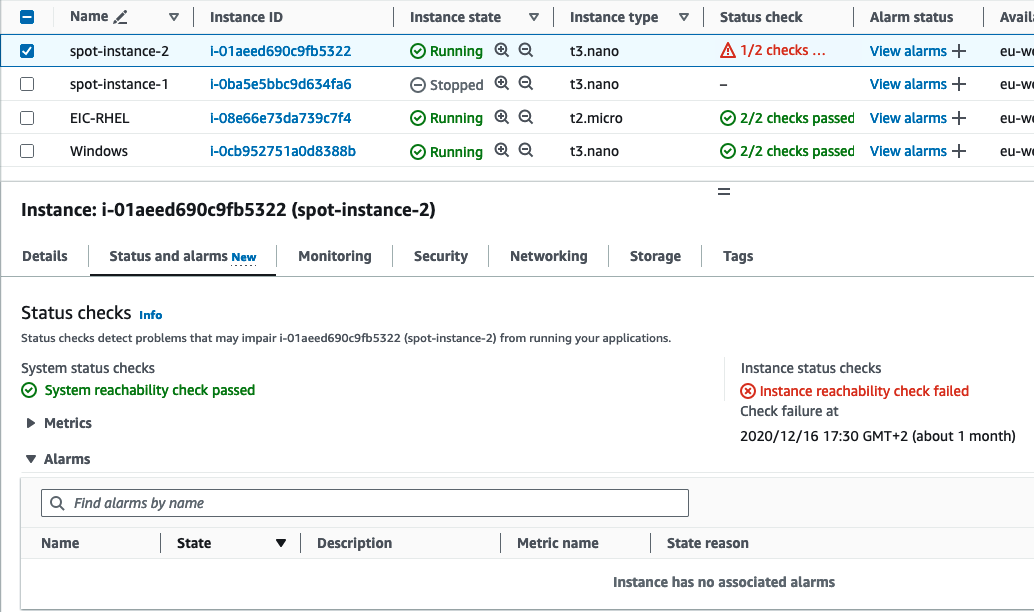Click alarms State reason column header

pyautogui.click(x=708, y=543)
